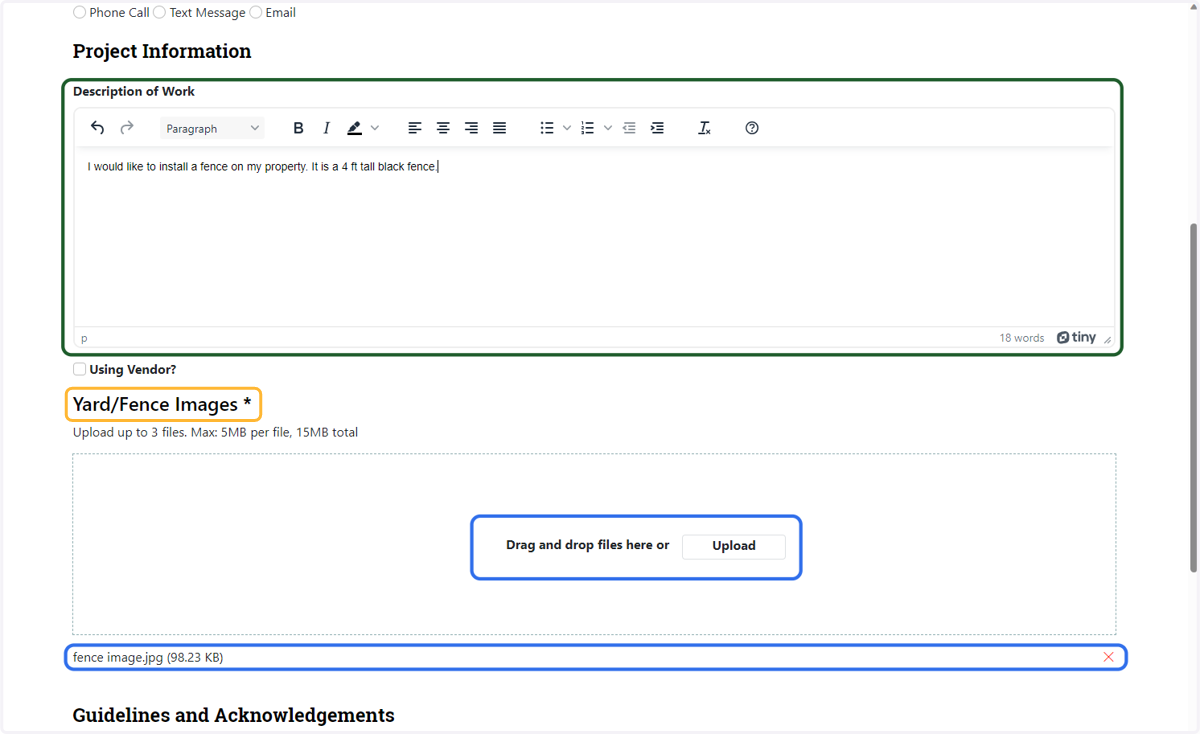Screen dimensions: 1200x734
Task: Toggle italic formatting
Action: point(326,128)
